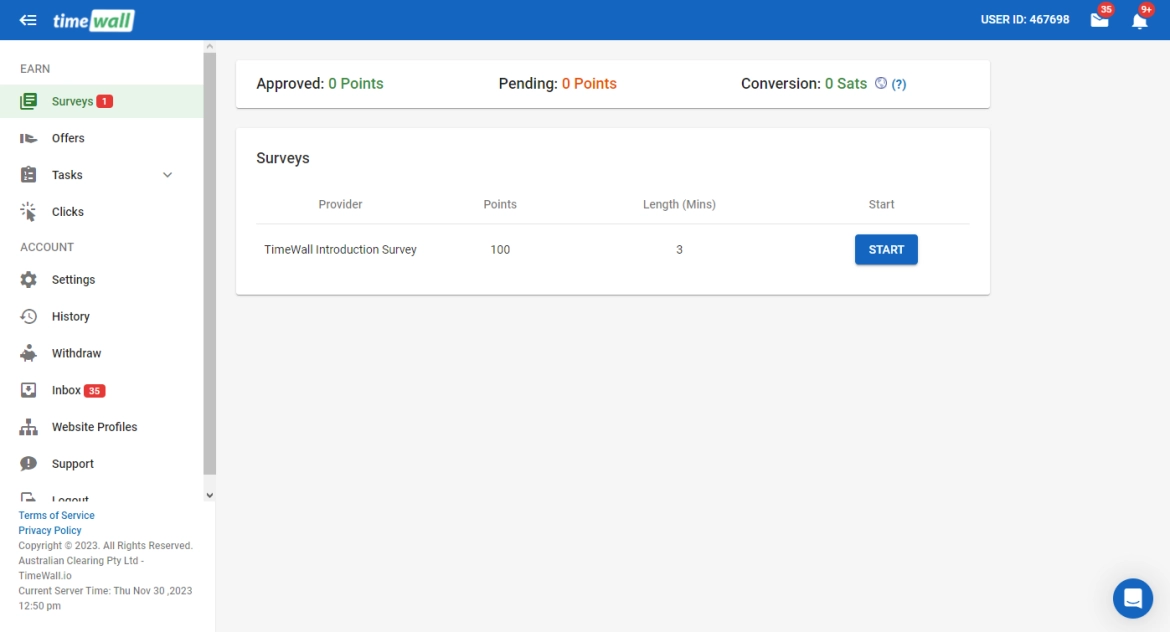This screenshot has height=632, width=1170.
Task: Start the TimeWall Introduction Survey
Action: (885, 250)
